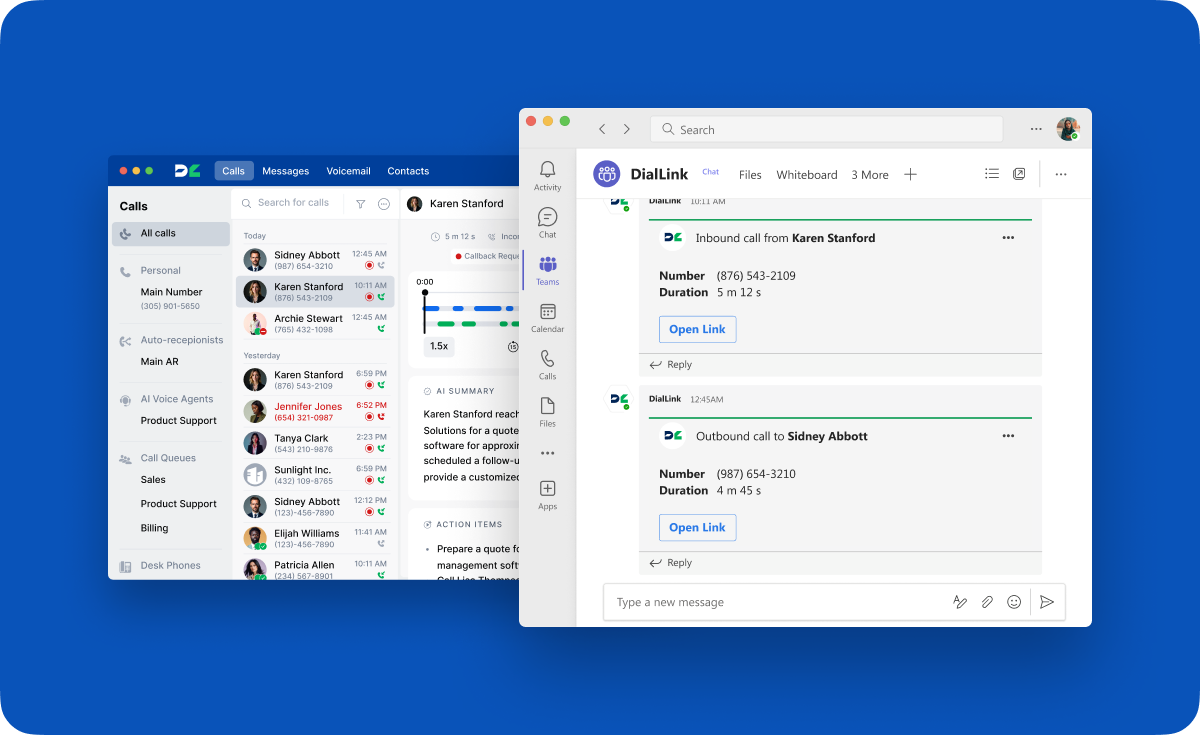Select Jennifer Jones missed call entry

pyautogui.click(x=307, y=411)
